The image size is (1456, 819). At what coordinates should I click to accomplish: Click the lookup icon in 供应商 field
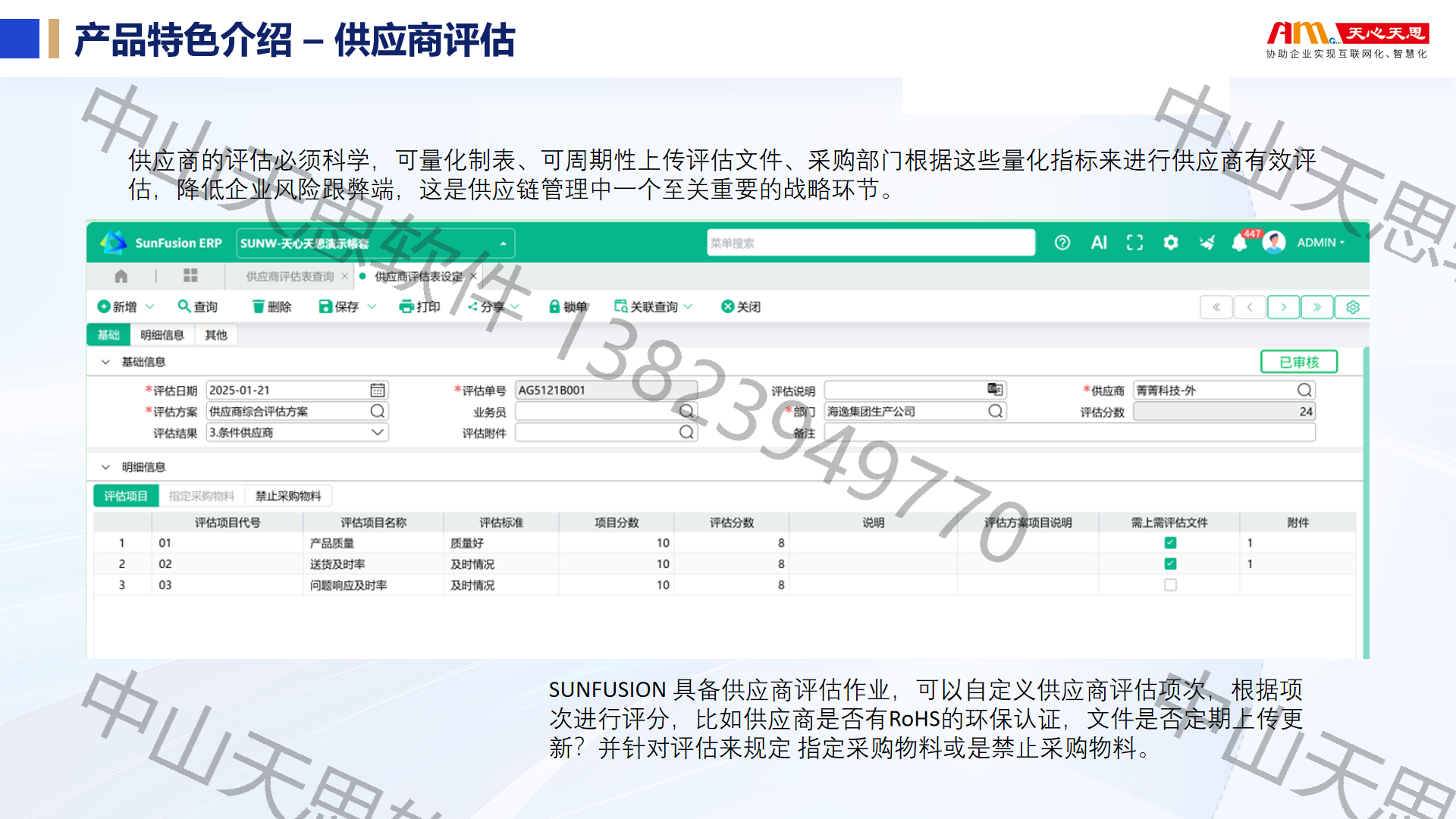tap(1304, 390)
